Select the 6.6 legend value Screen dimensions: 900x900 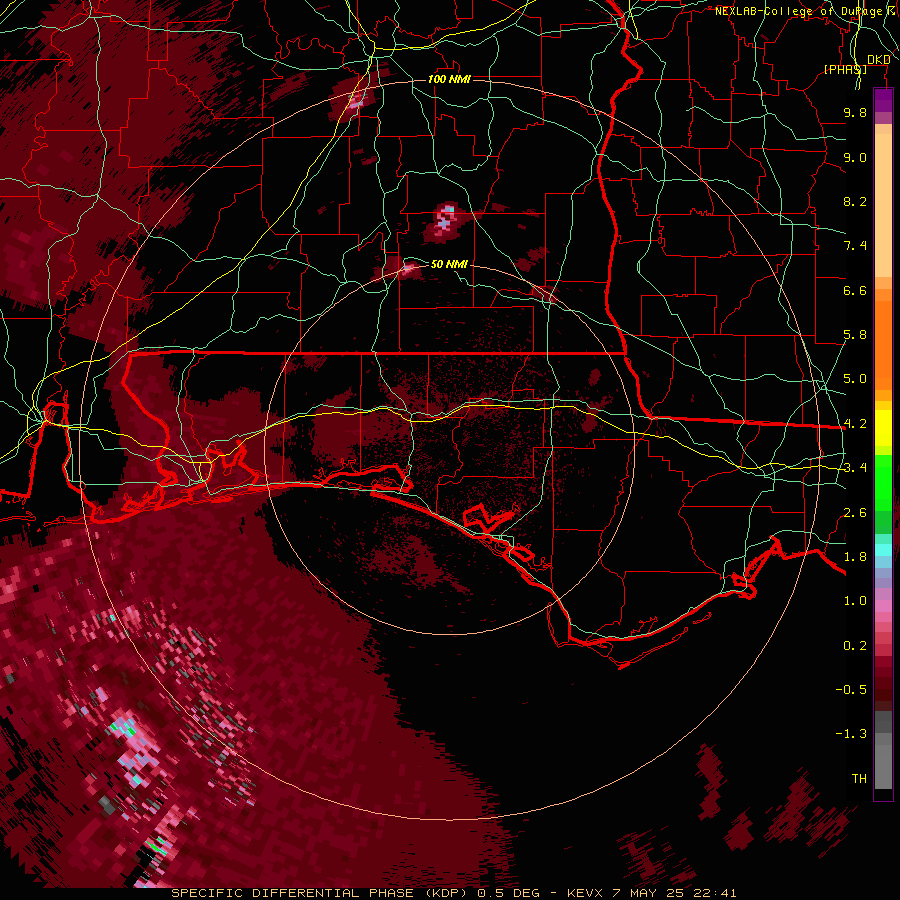click(x=855, y=290)
